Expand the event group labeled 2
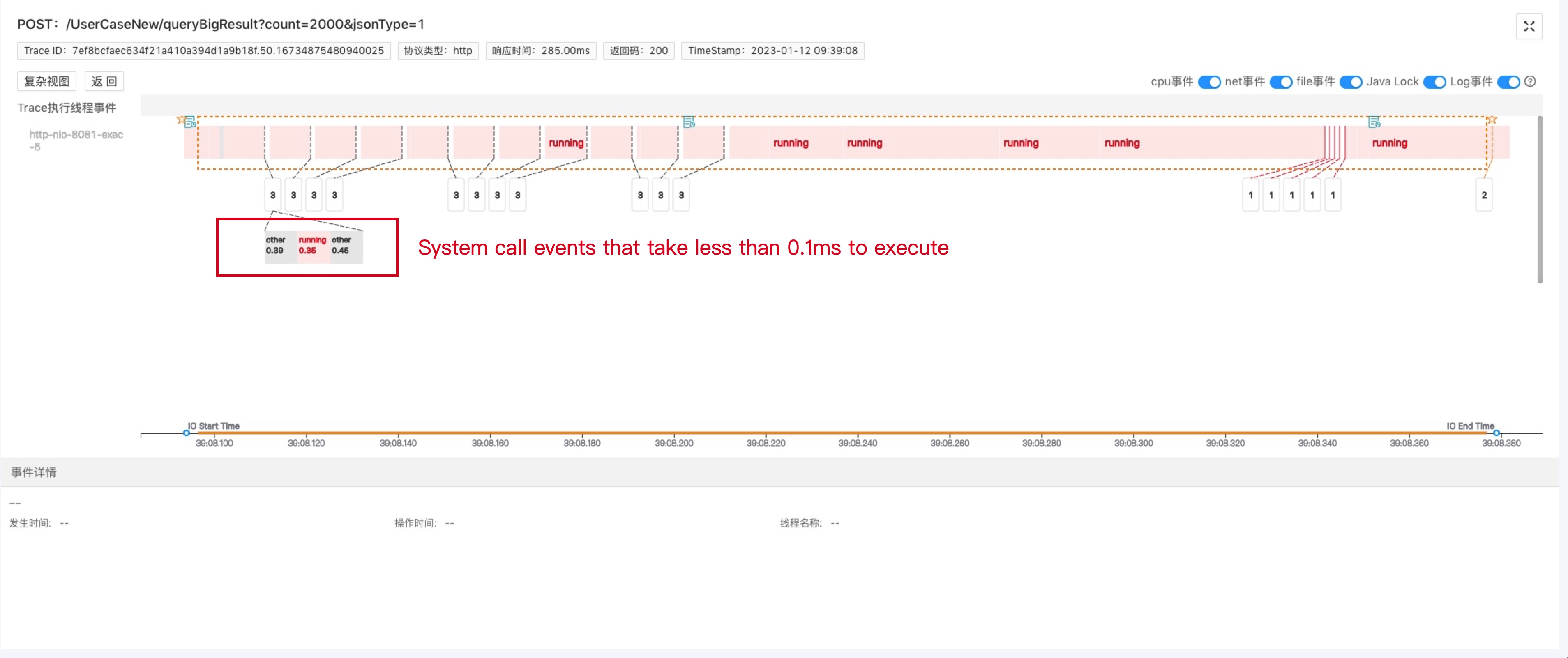Screen dimensions: 1568x658 coord(1483,195)
